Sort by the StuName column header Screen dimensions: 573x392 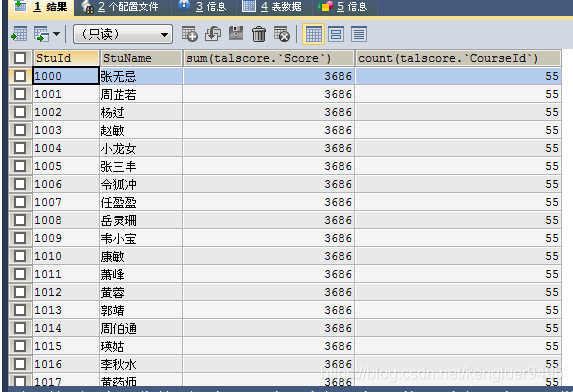point(141,58)
